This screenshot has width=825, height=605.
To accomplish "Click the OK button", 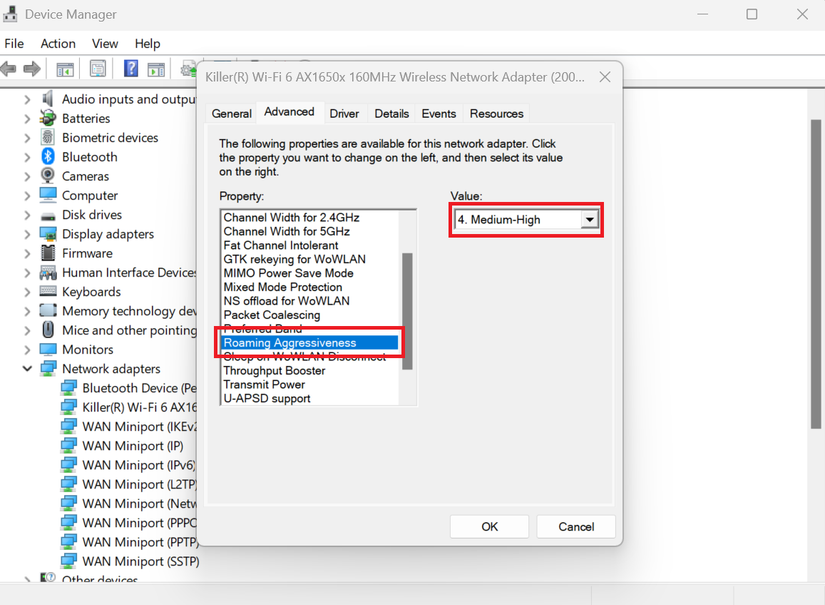I will (489, 526).
